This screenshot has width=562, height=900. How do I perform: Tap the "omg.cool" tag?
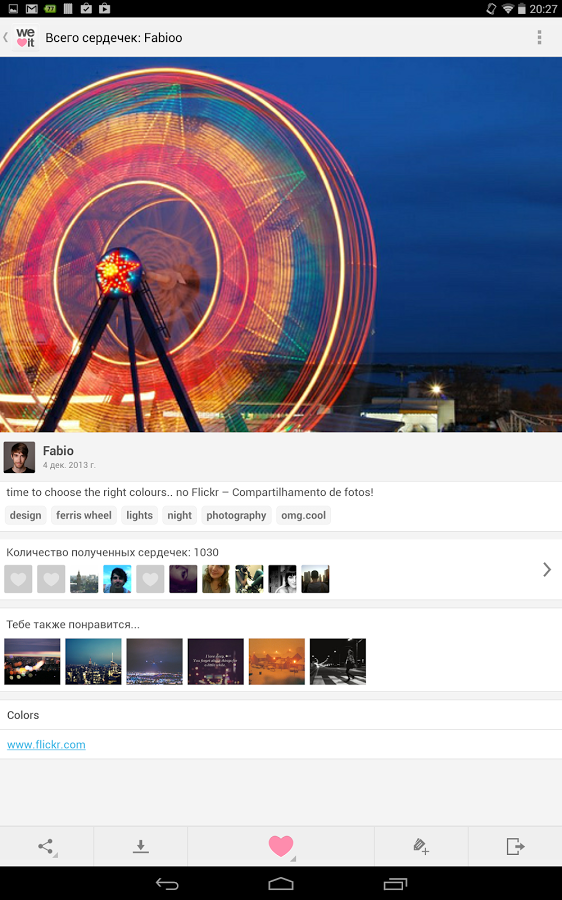(303, 515)
